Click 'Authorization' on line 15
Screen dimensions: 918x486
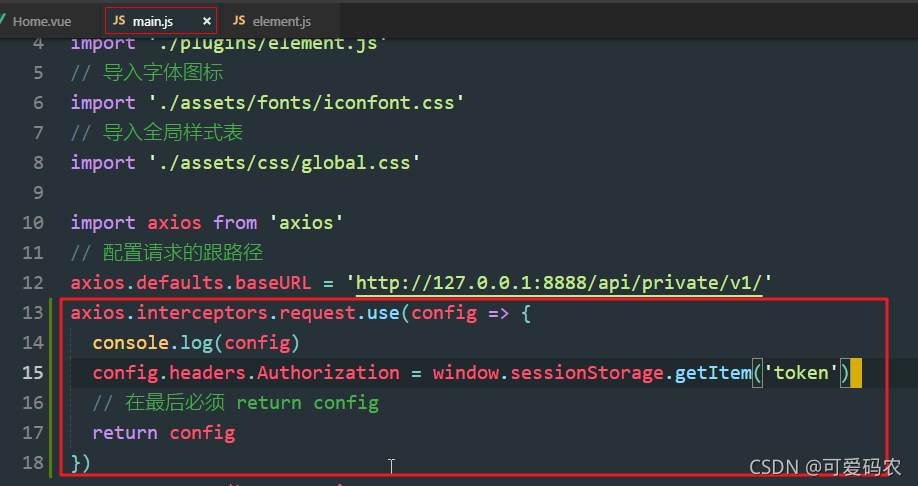click(328, 373)
